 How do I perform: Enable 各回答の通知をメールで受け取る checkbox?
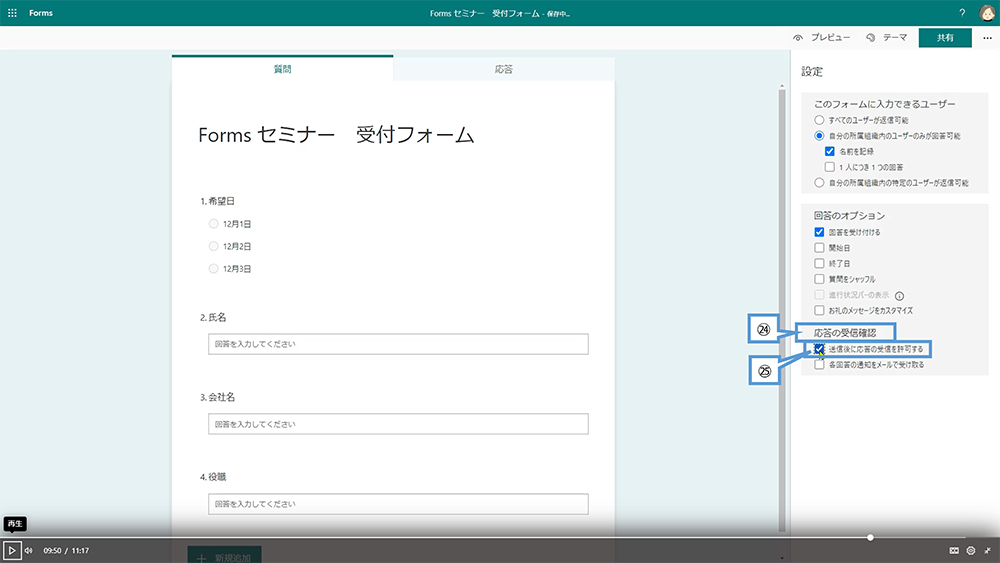point(820,365)
